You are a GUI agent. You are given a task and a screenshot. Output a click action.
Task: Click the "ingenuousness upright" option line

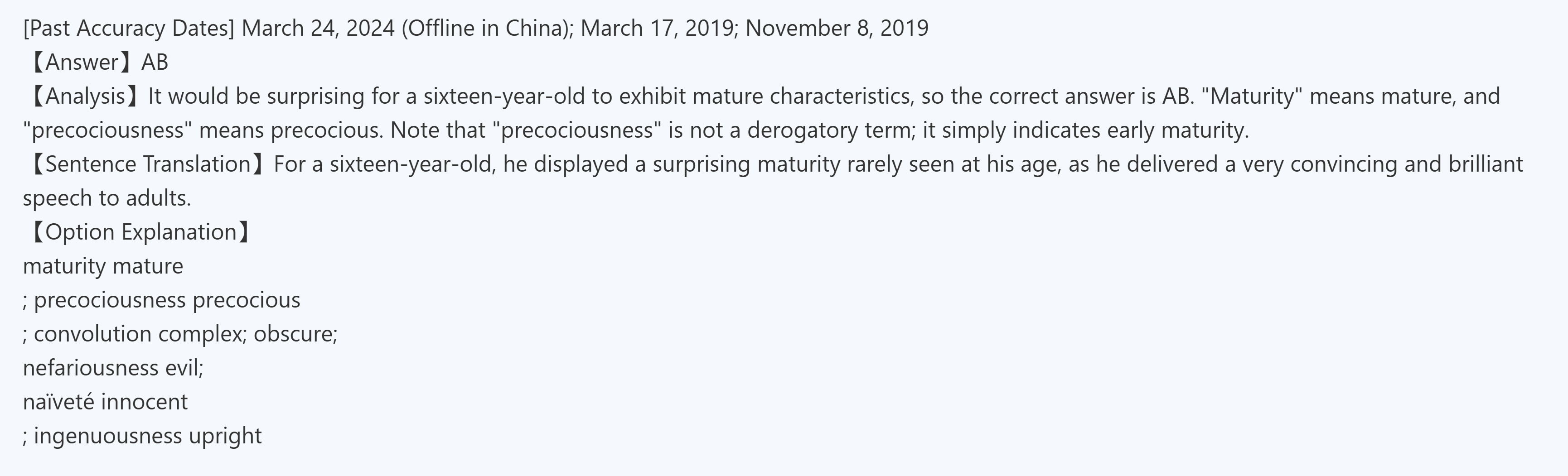click(x=147, y=437)
